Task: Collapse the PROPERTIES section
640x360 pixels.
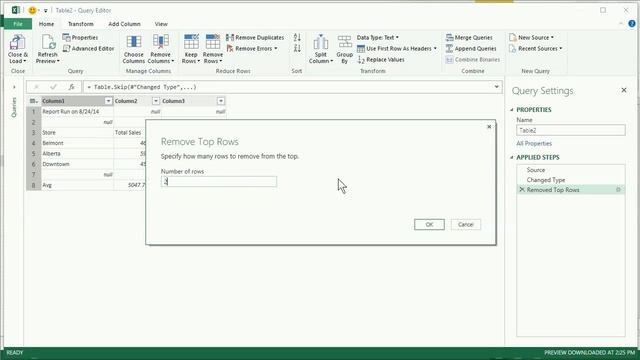Action: (512, 110)
